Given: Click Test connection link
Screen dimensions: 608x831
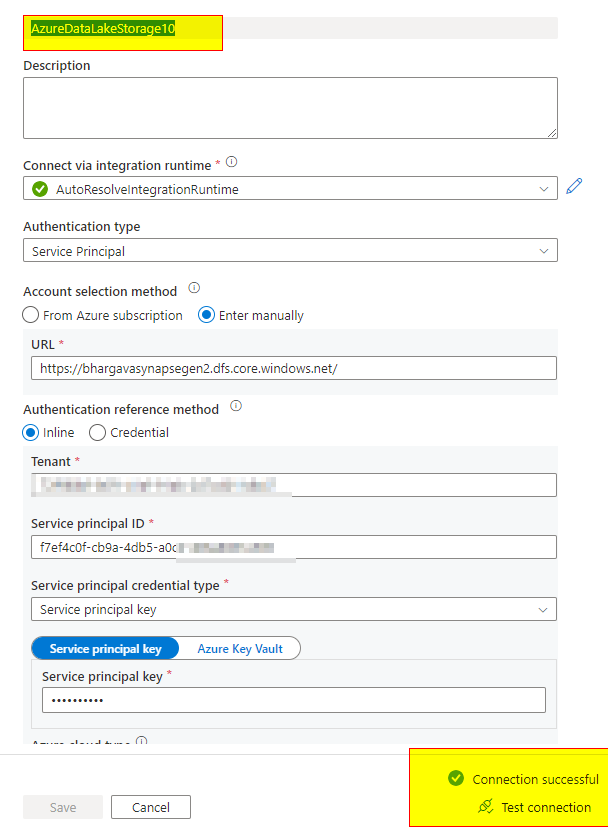Looking at the screenshot, I should click(546, 807).
